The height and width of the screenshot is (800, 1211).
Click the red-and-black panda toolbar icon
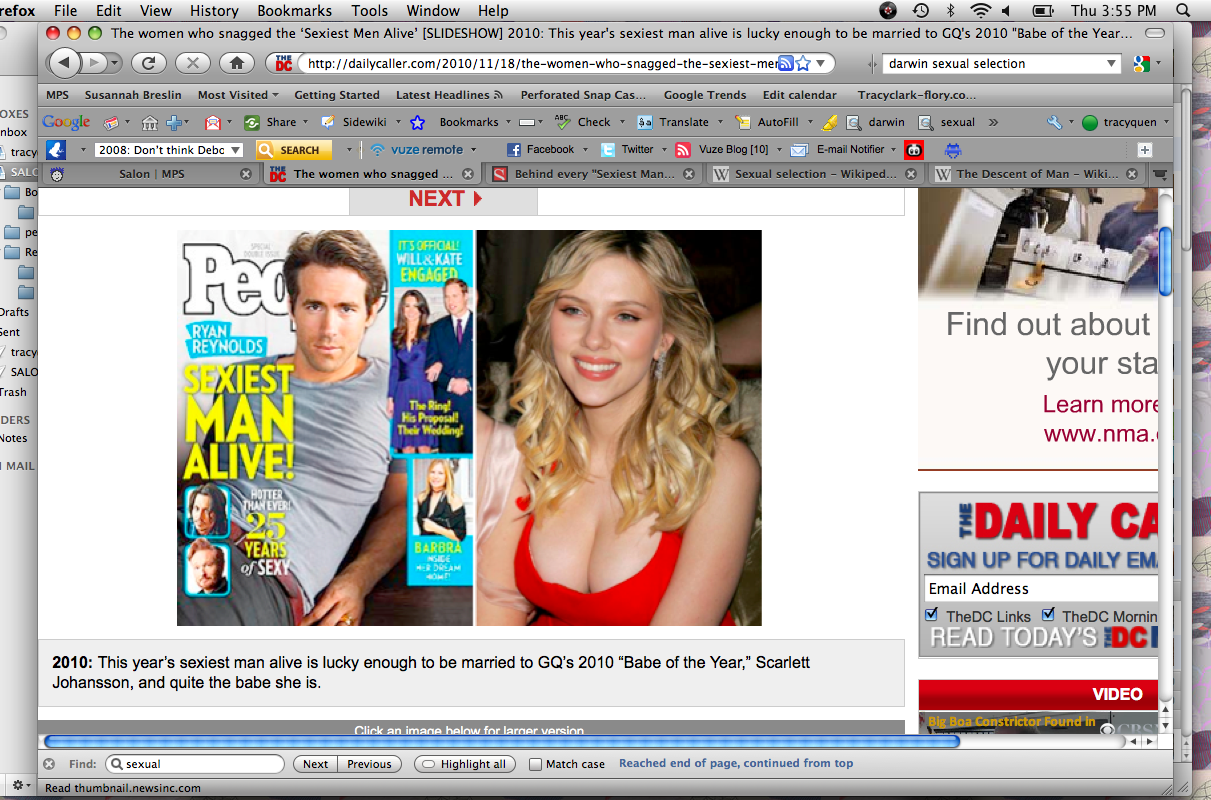coord(914,150)
